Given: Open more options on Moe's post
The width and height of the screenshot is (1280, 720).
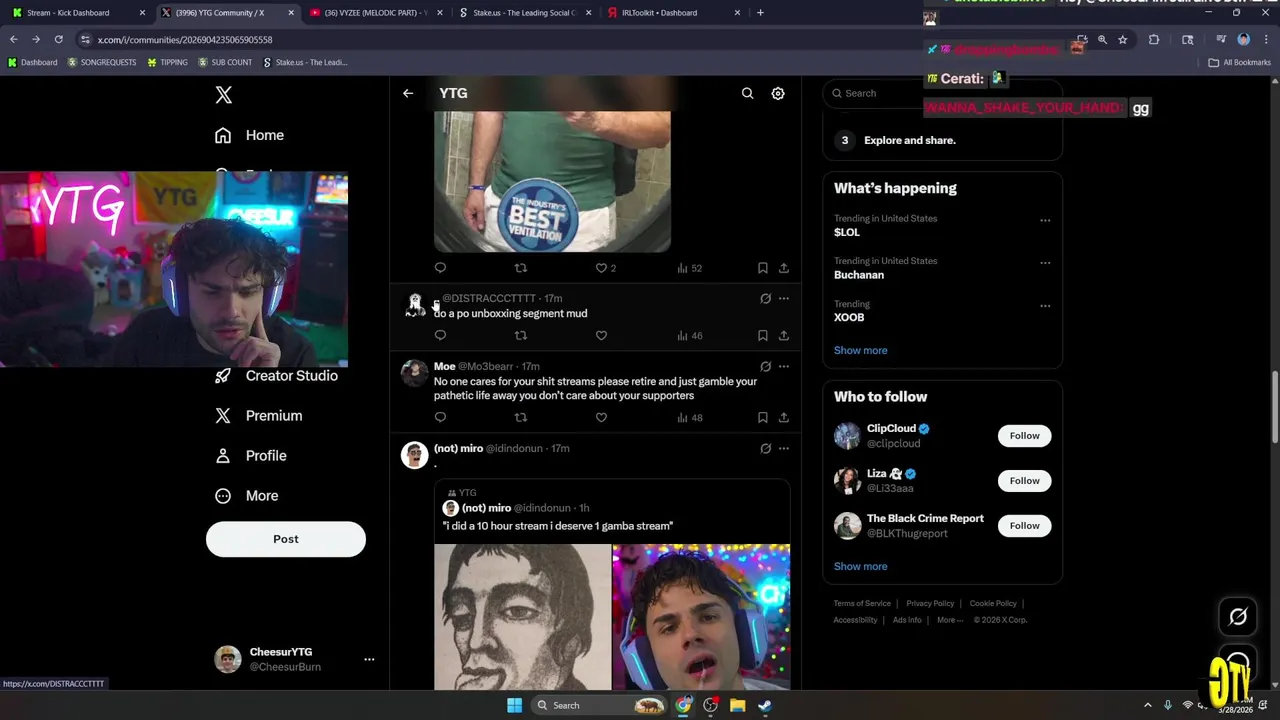Looking at the screenshot, I should (x=784, y=366).
